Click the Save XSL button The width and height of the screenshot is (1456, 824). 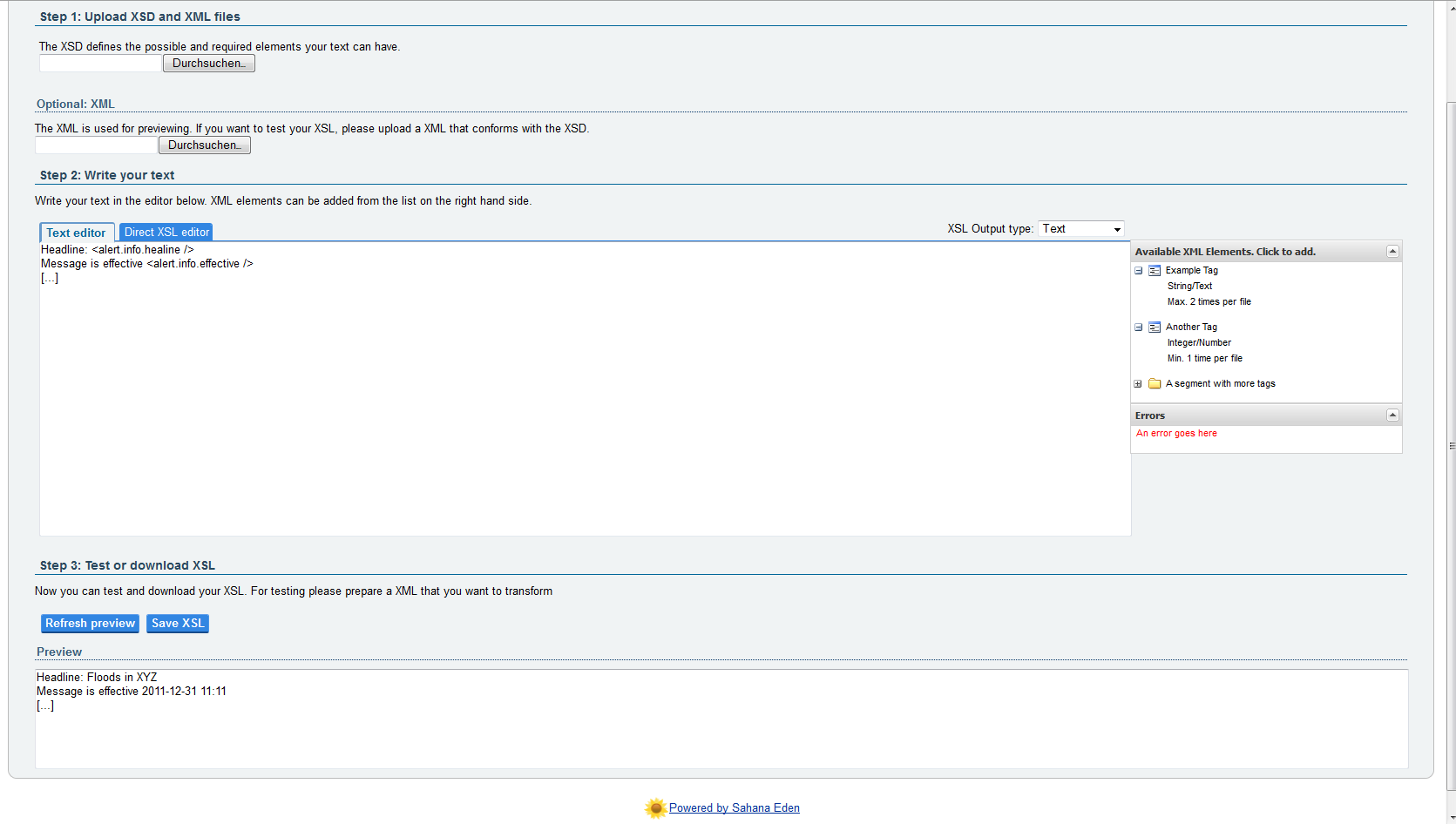tap(178, 624)
